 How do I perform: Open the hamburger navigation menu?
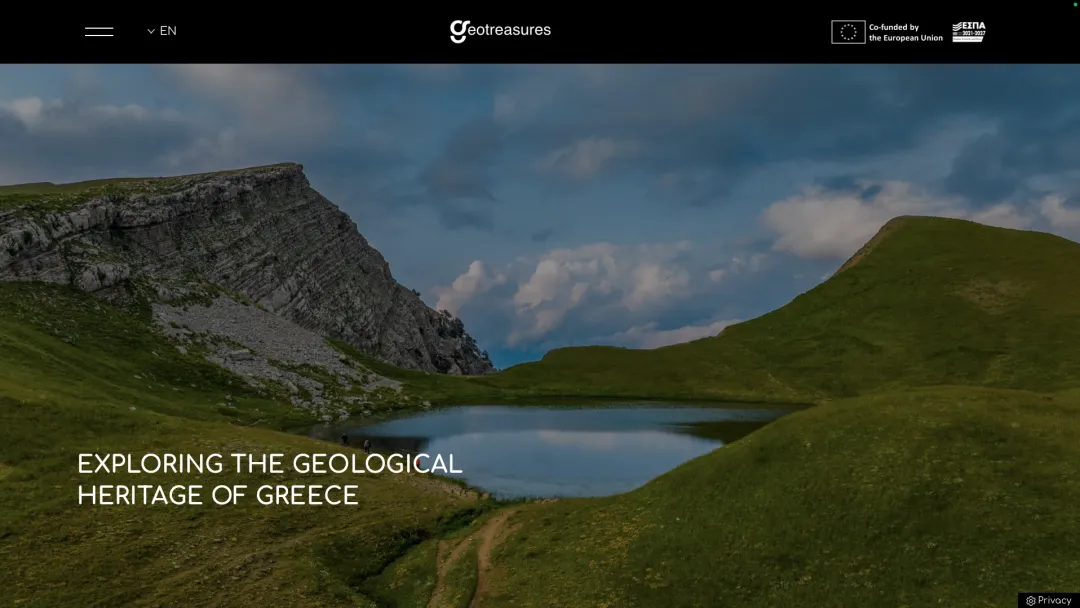(99, 32)
